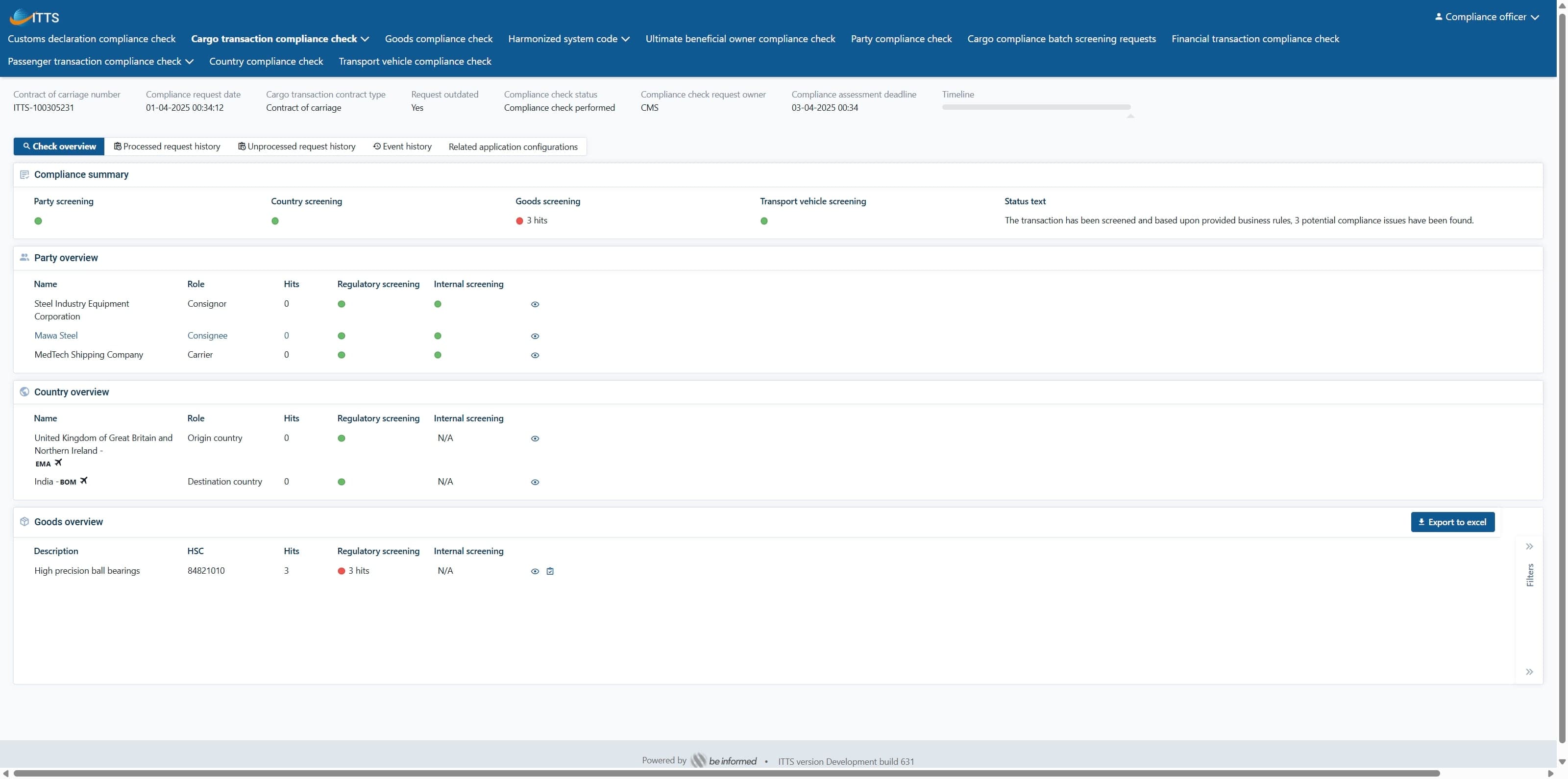
Task: Click regulatory screening dot for India row
Action: click(342, 482)
